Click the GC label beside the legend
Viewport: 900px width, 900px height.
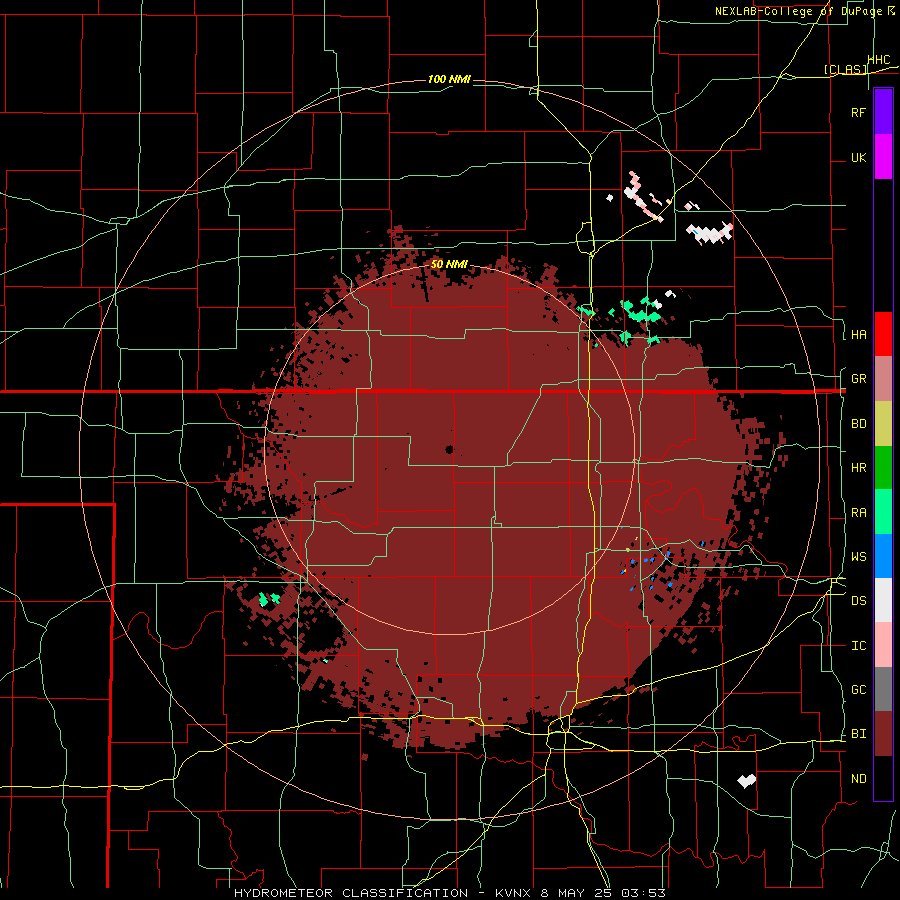858,690
